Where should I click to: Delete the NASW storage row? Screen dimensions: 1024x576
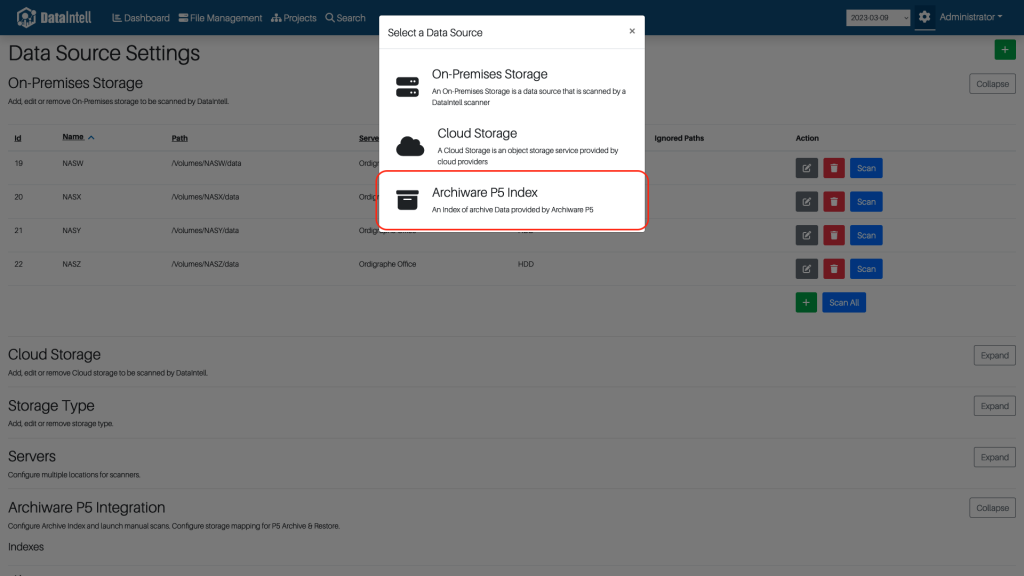point(834,168)
